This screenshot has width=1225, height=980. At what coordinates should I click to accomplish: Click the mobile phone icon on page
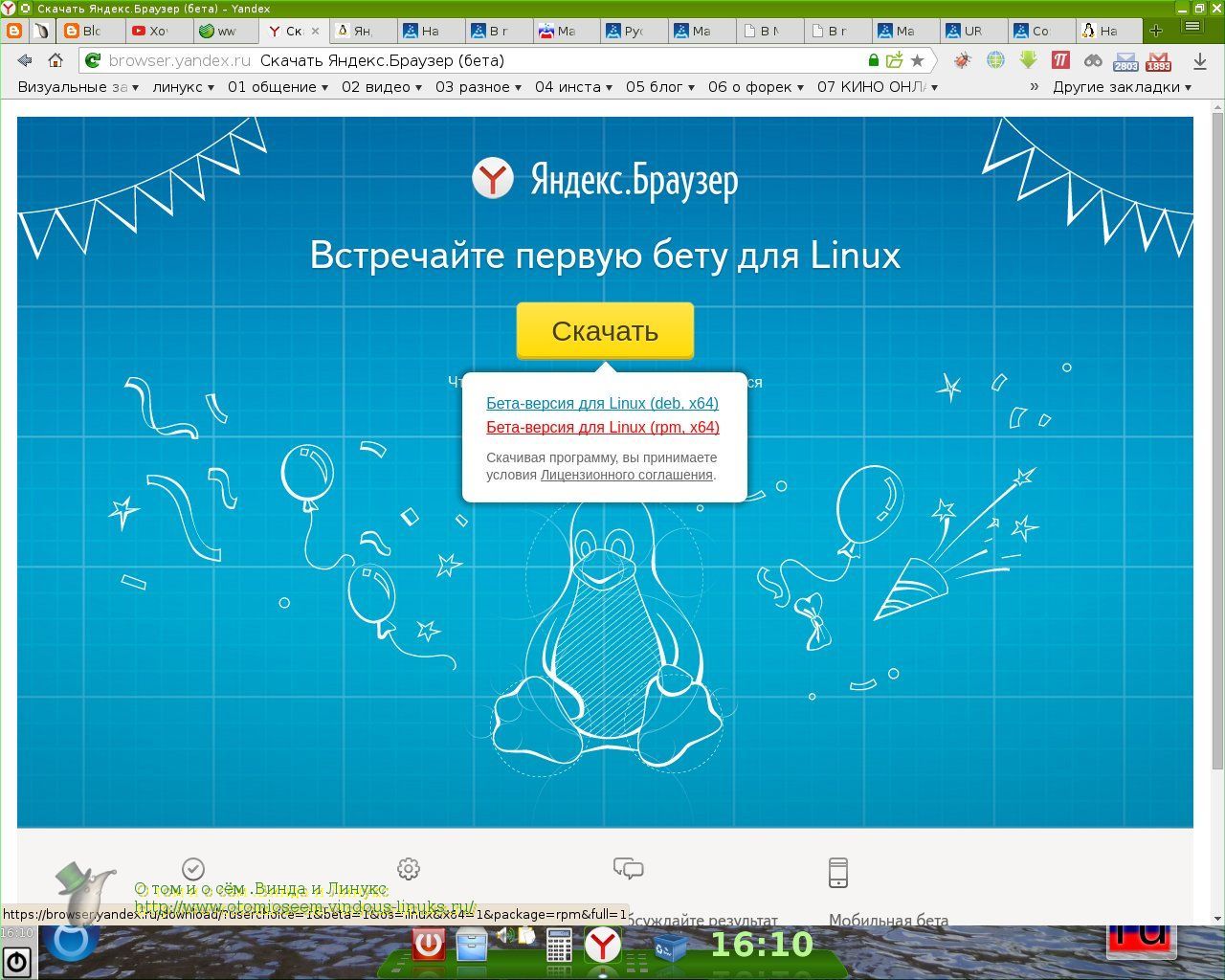tap(838, 872)
